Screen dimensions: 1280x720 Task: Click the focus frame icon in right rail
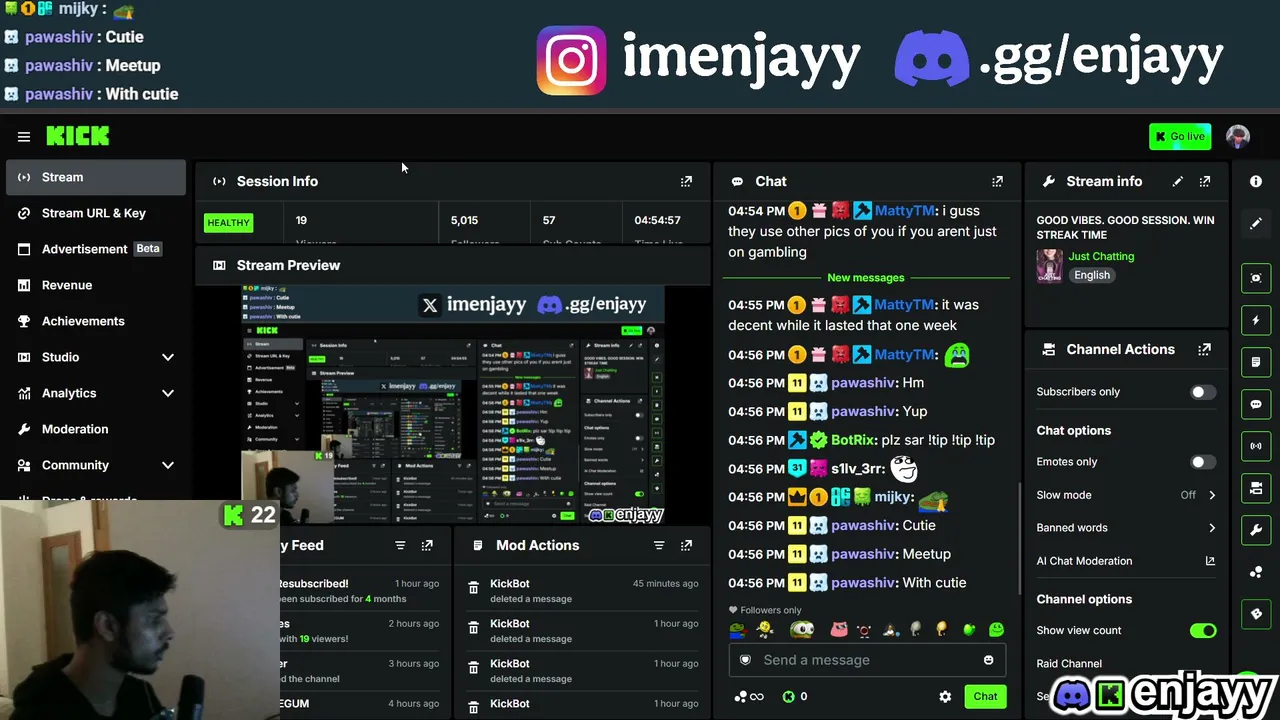pyautogui.click(x=1256, y=278)
